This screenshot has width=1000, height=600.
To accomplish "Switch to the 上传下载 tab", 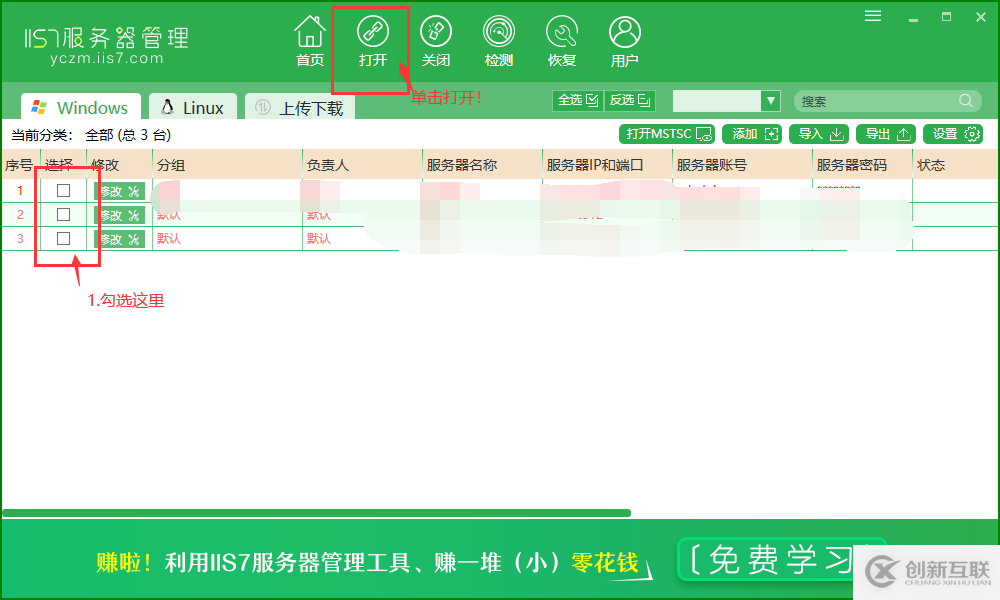I will click(300, 107).
